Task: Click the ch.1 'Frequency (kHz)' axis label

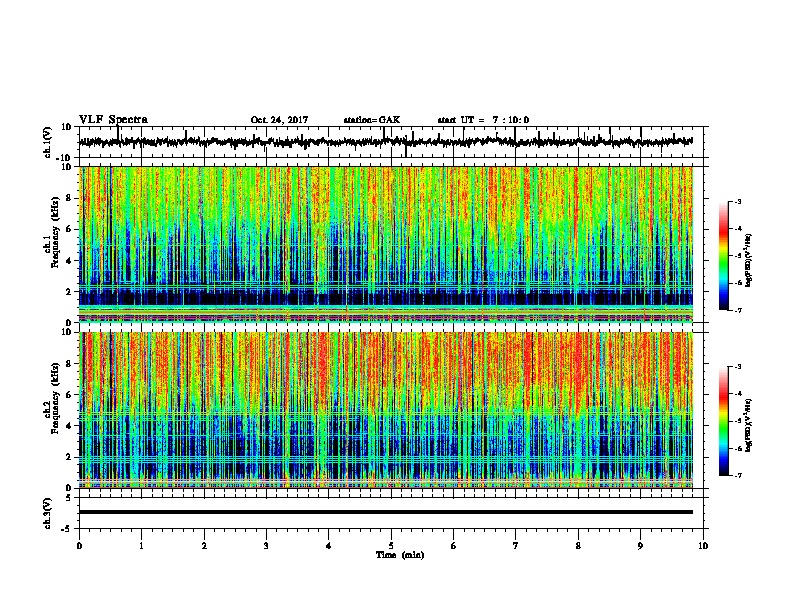Action: coord(55,233)
